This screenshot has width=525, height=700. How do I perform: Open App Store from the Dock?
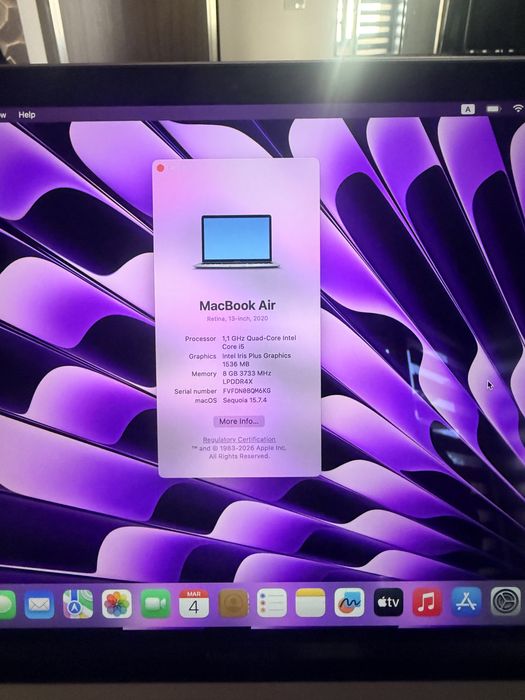(467, 601)
